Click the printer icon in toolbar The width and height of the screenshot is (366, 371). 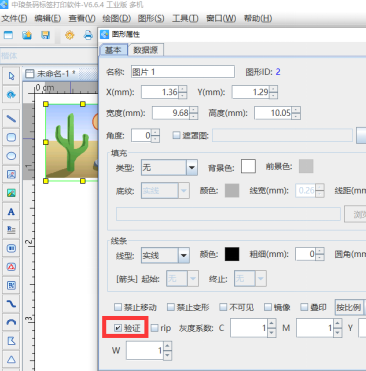88,35
